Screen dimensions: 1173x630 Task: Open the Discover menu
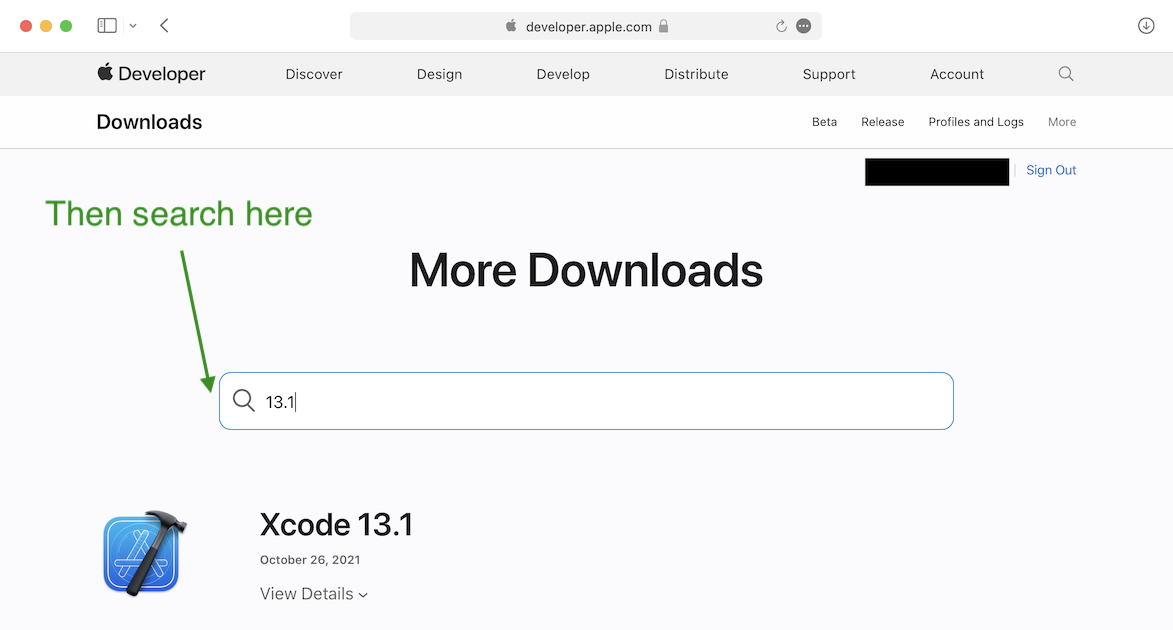tap(314, 74)
